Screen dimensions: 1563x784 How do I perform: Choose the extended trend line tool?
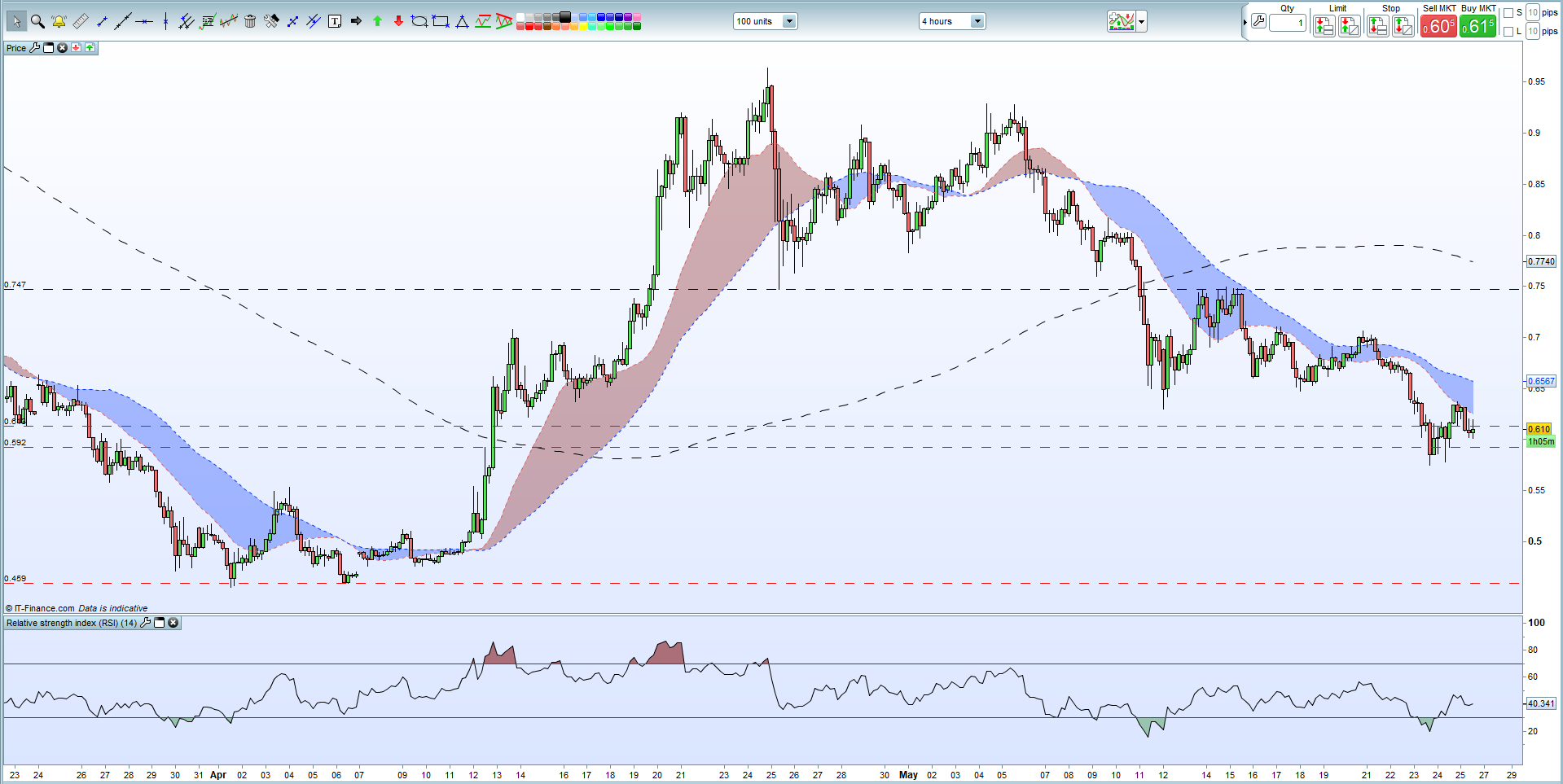[123, 21]
